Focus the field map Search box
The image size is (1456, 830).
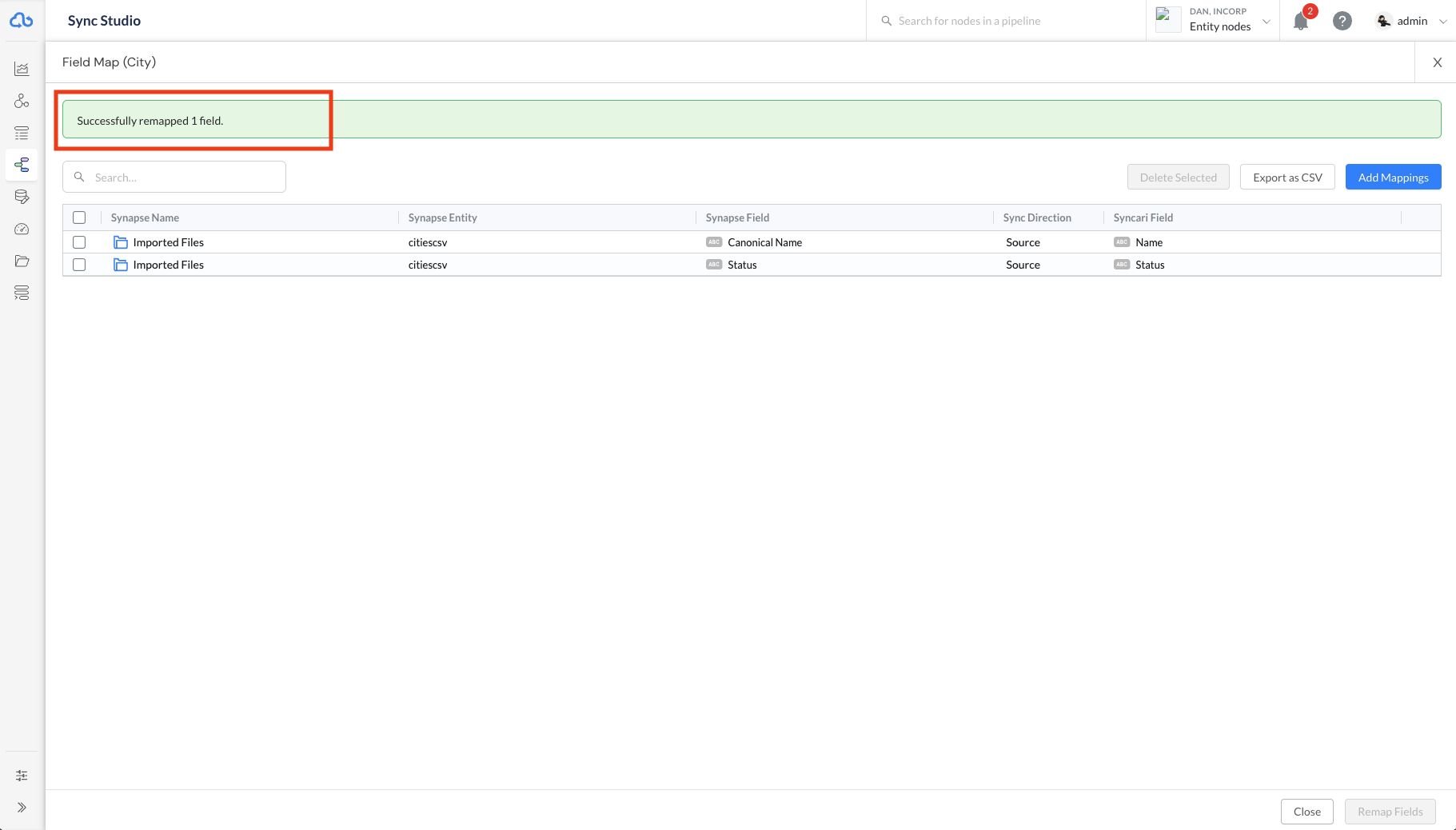click(184, 178)
